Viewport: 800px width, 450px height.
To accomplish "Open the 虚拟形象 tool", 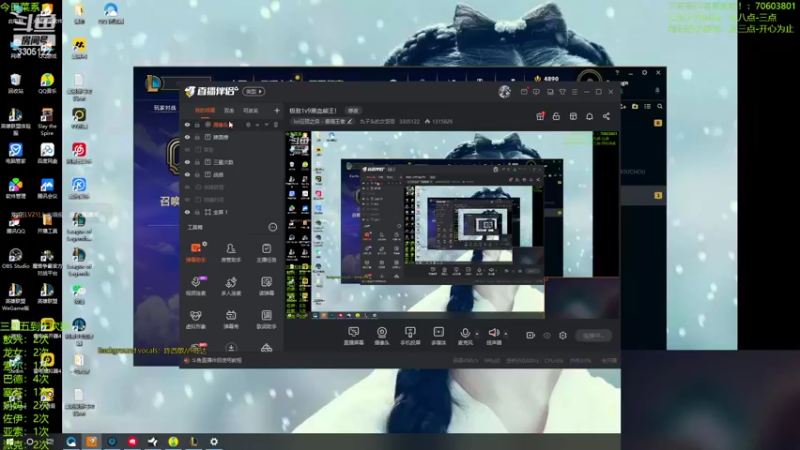I will pyautogui.click(x=195, y=319).
